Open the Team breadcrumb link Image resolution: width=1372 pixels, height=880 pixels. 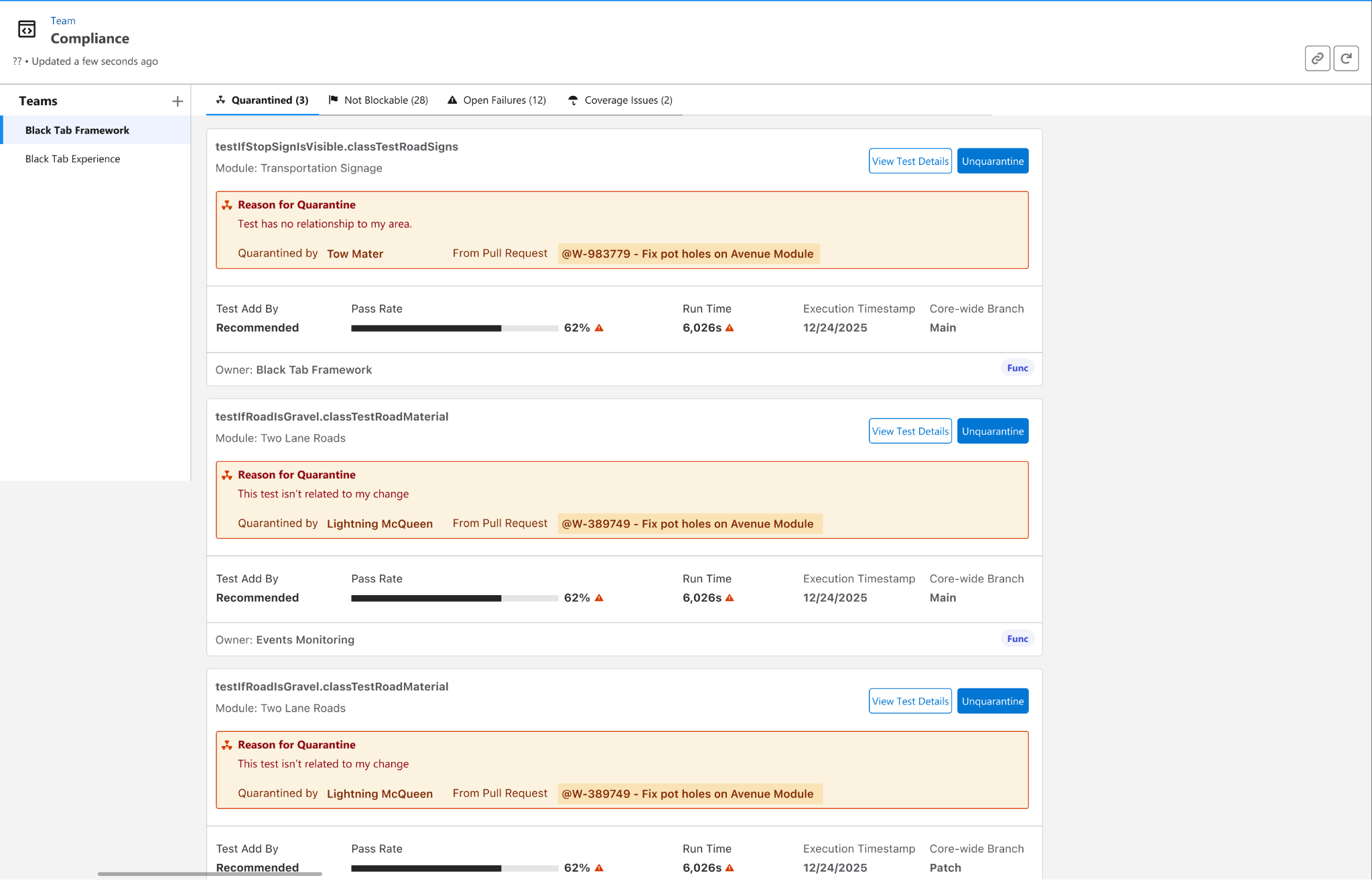tap(63, 21)
